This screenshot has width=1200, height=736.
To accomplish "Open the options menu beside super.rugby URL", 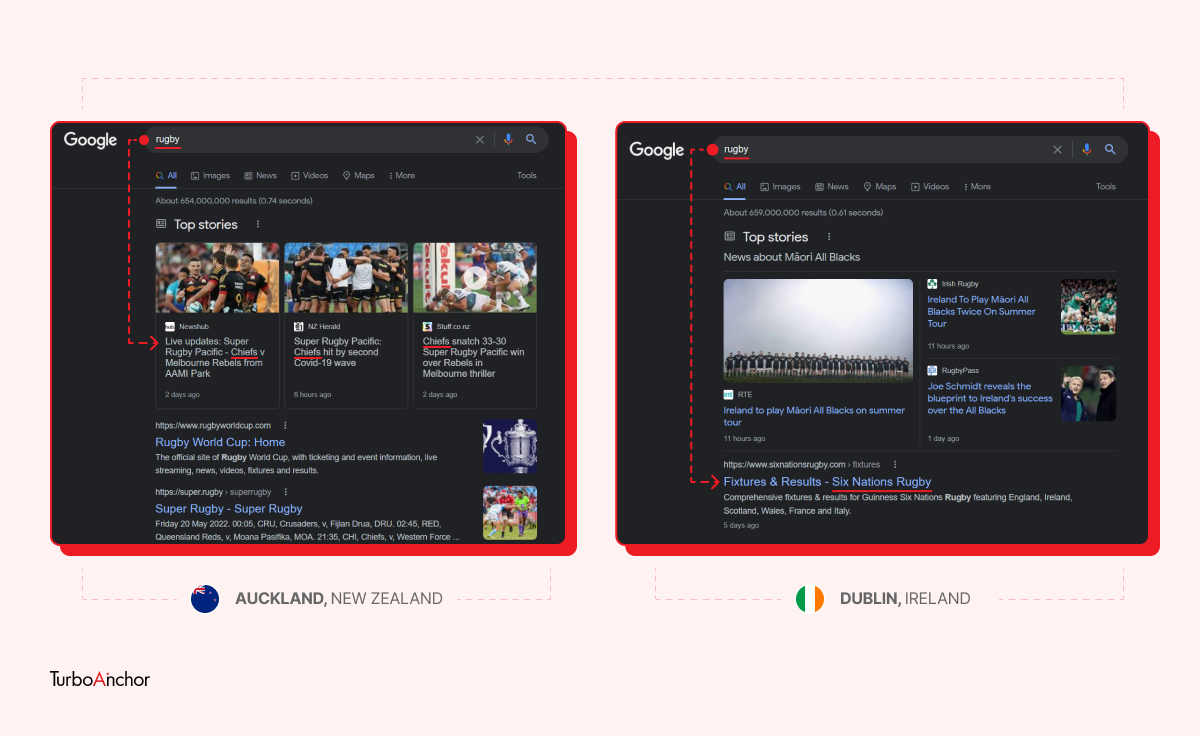I will point(285,492).
